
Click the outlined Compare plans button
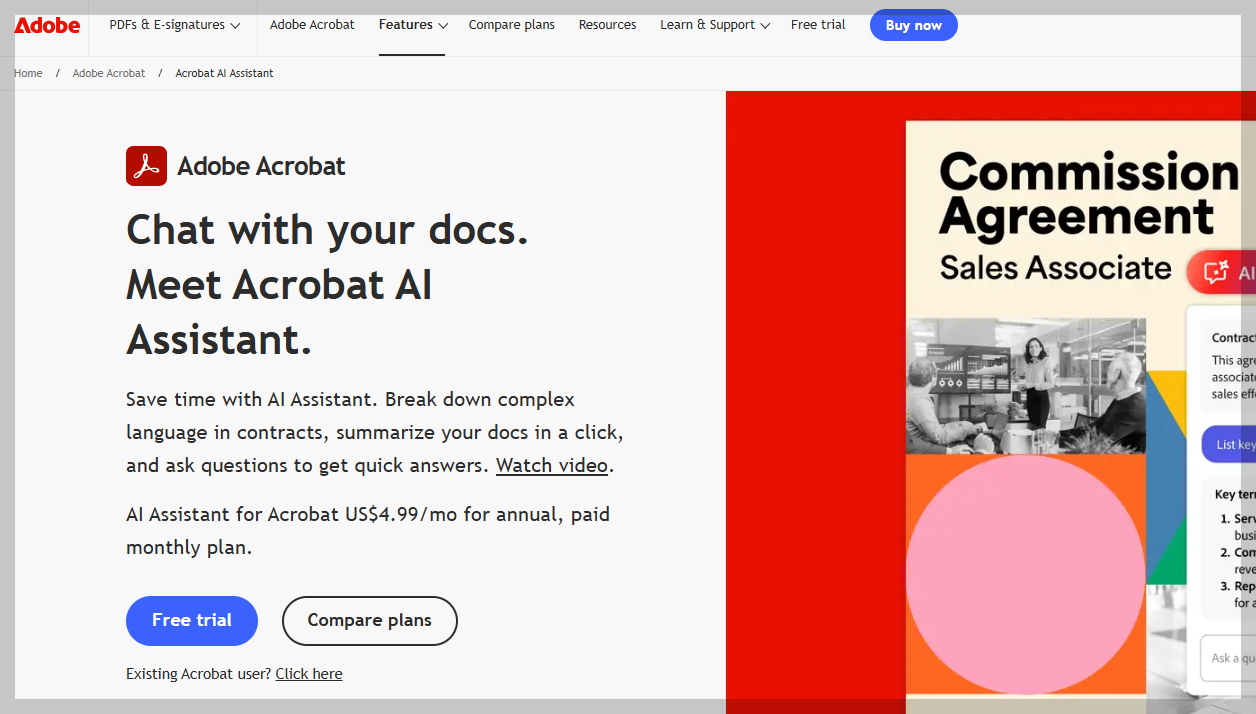click(370, 621)
